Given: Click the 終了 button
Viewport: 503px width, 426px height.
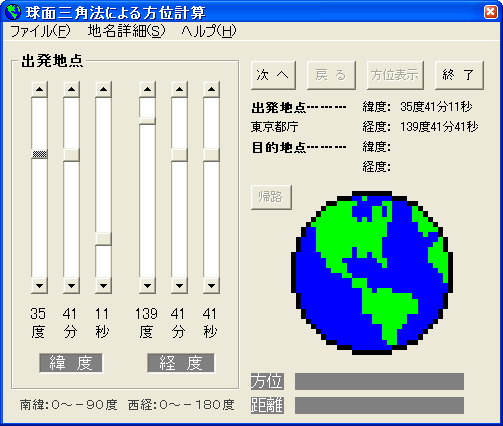Looking at the screenshot, I should [x=459, y=75].
